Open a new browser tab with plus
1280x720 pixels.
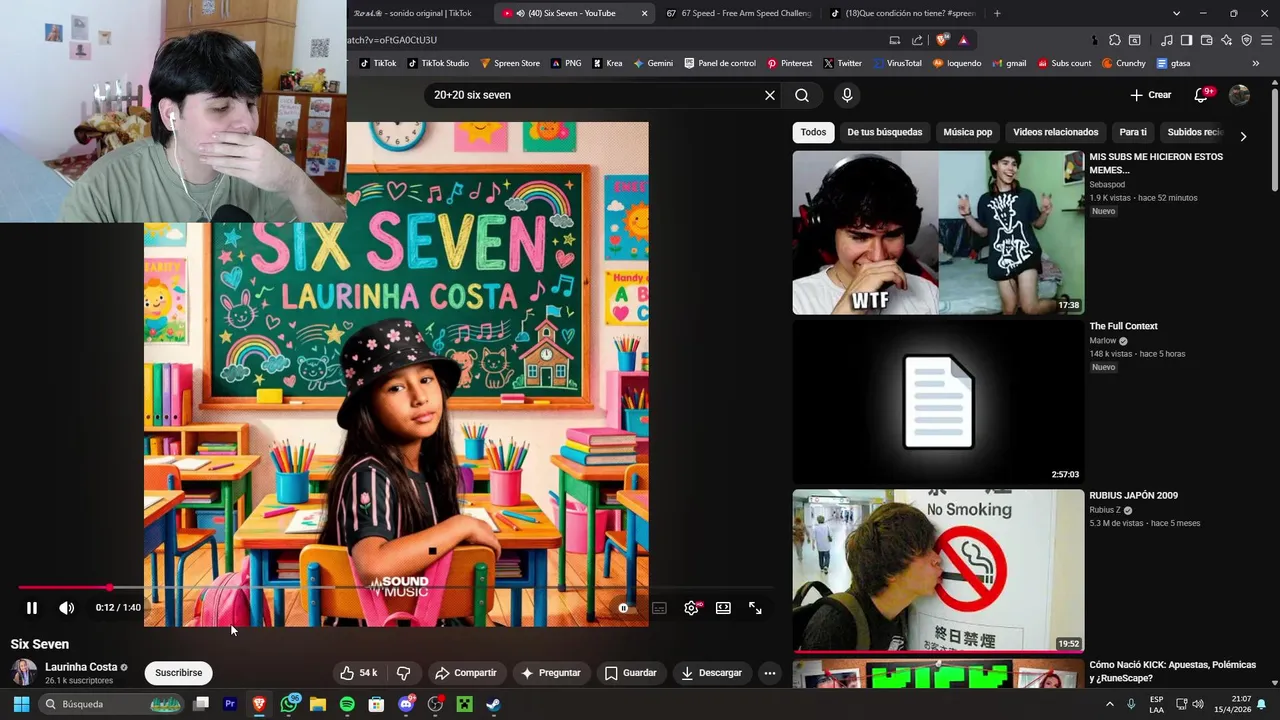997,13
